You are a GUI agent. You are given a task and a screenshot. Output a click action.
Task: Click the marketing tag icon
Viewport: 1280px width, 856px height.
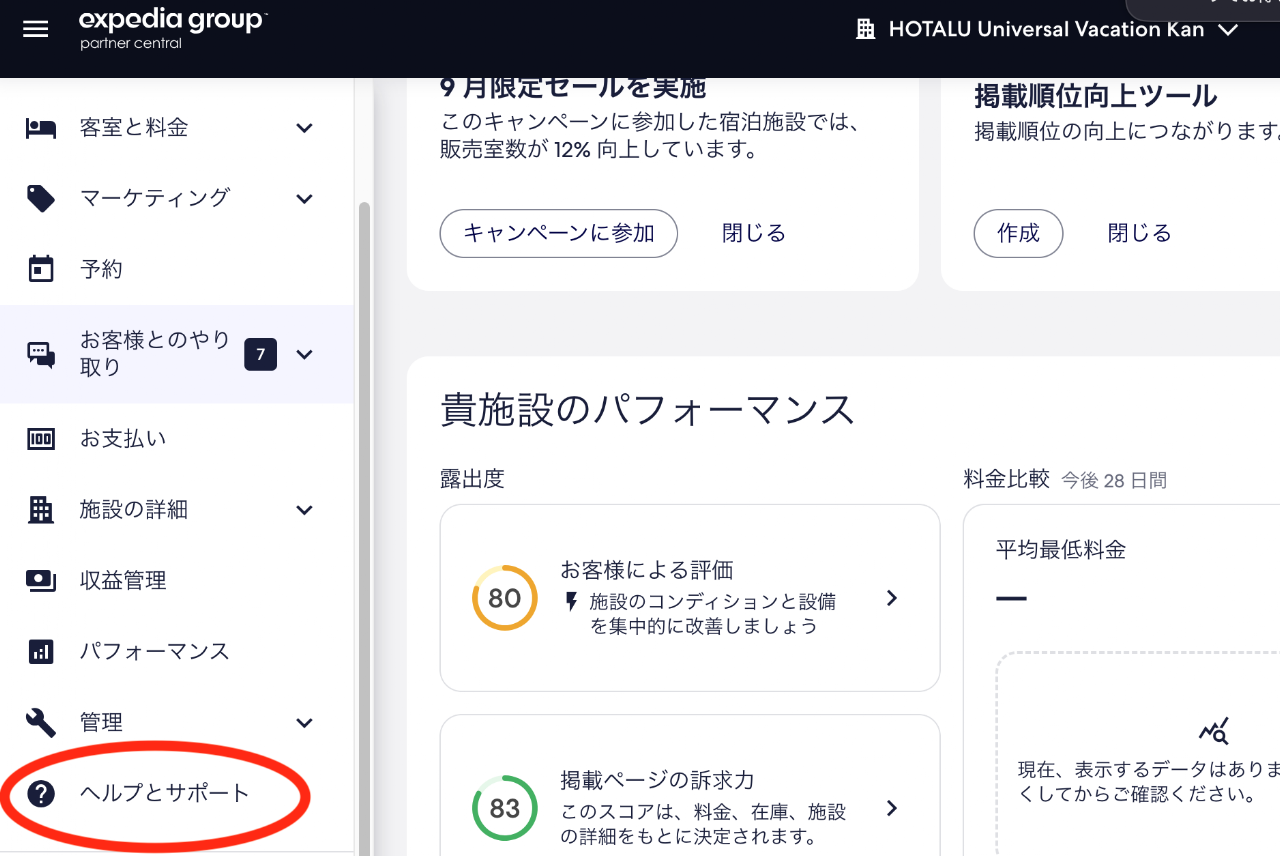(x=41, y=199)
